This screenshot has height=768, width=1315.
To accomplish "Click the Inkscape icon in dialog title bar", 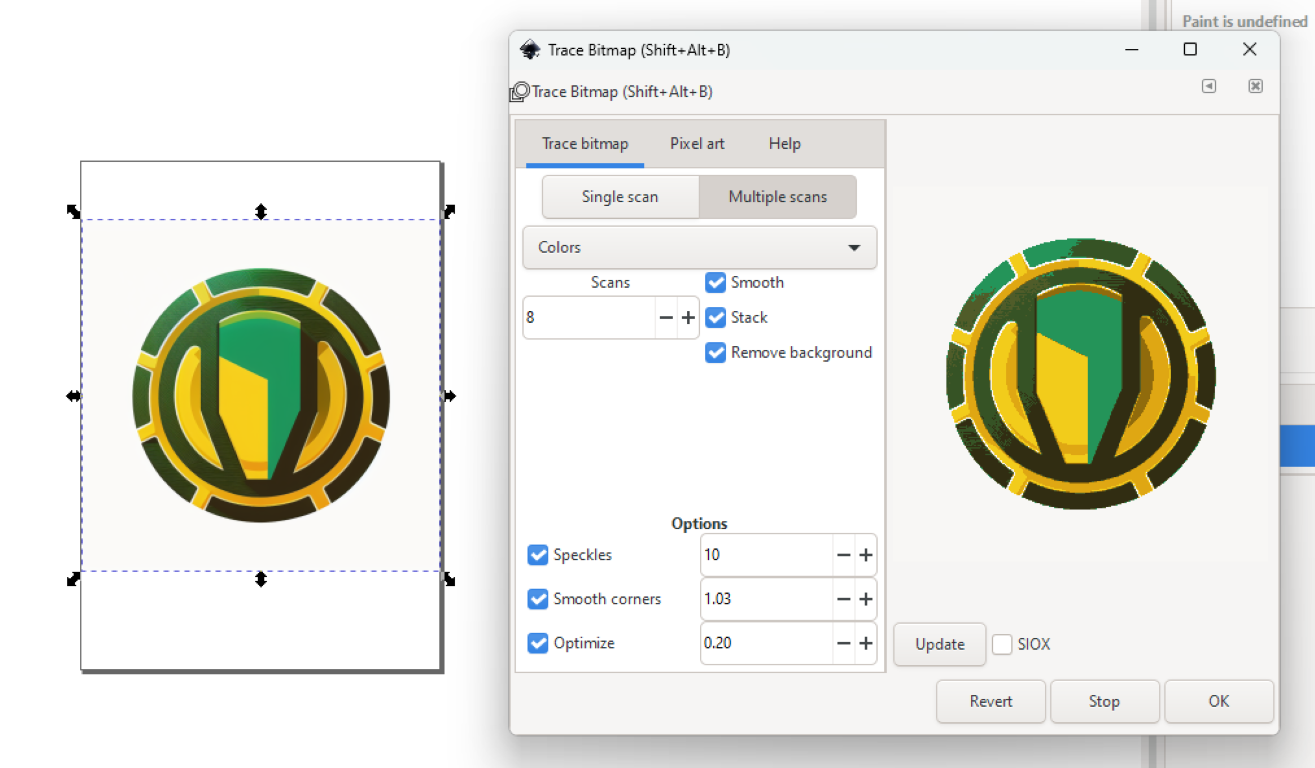I will [530, 50].
